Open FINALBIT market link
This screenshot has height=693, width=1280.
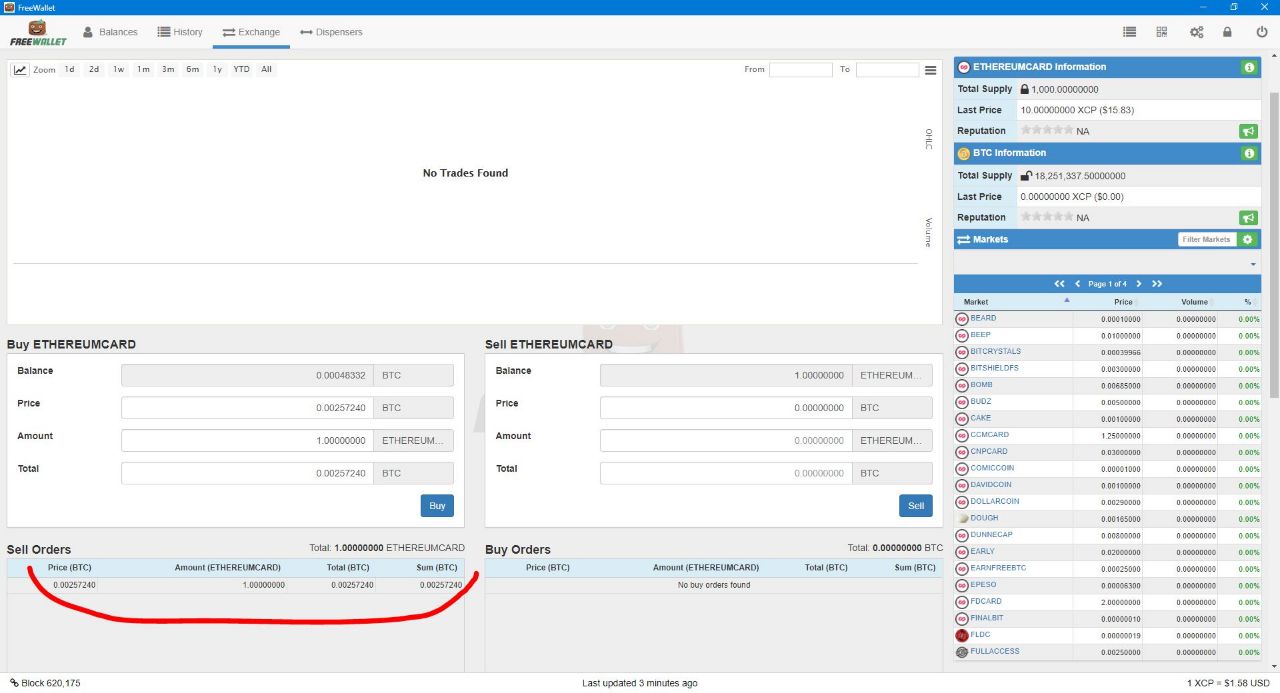click(987, 618)
